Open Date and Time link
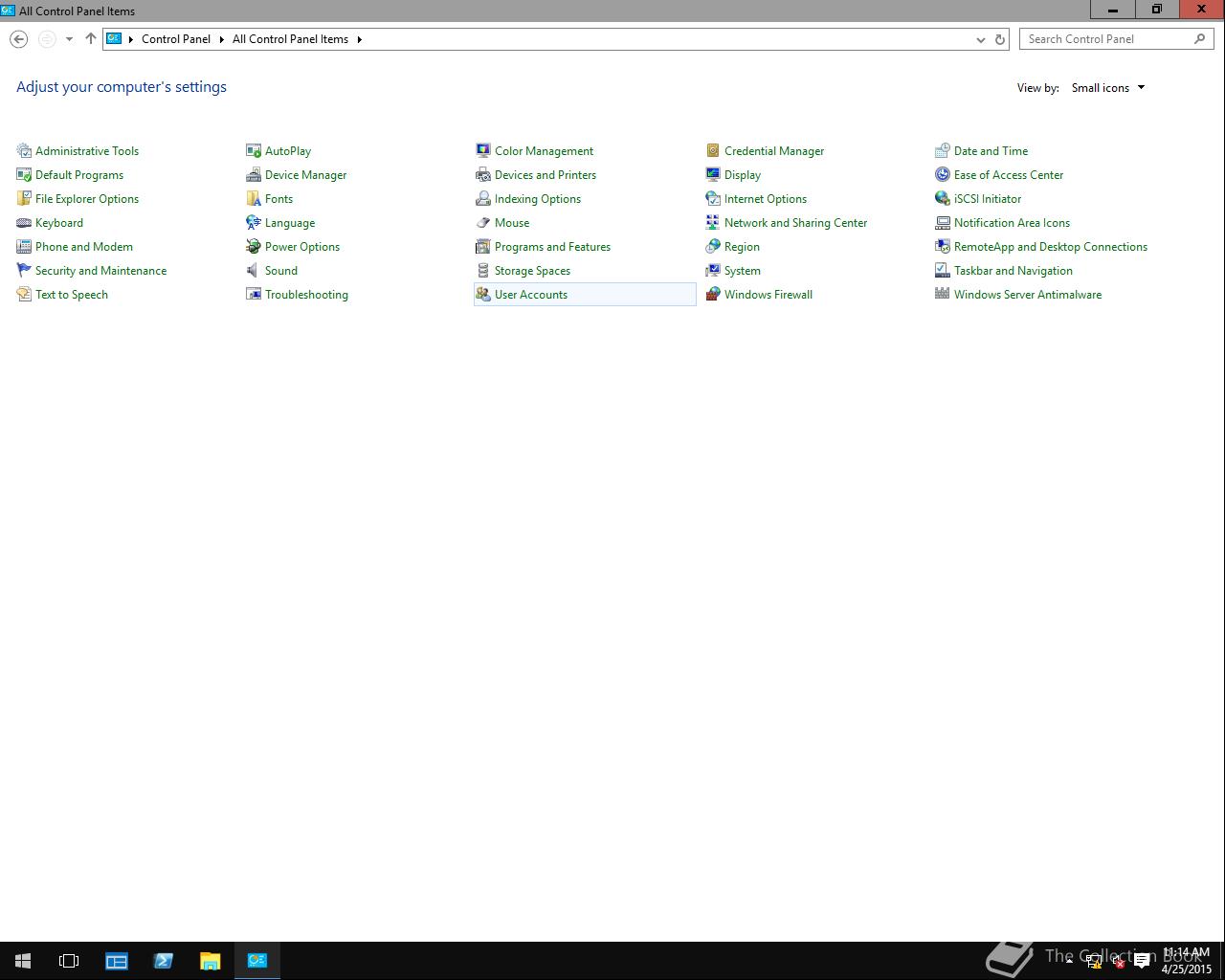 (x=991, y=151)
